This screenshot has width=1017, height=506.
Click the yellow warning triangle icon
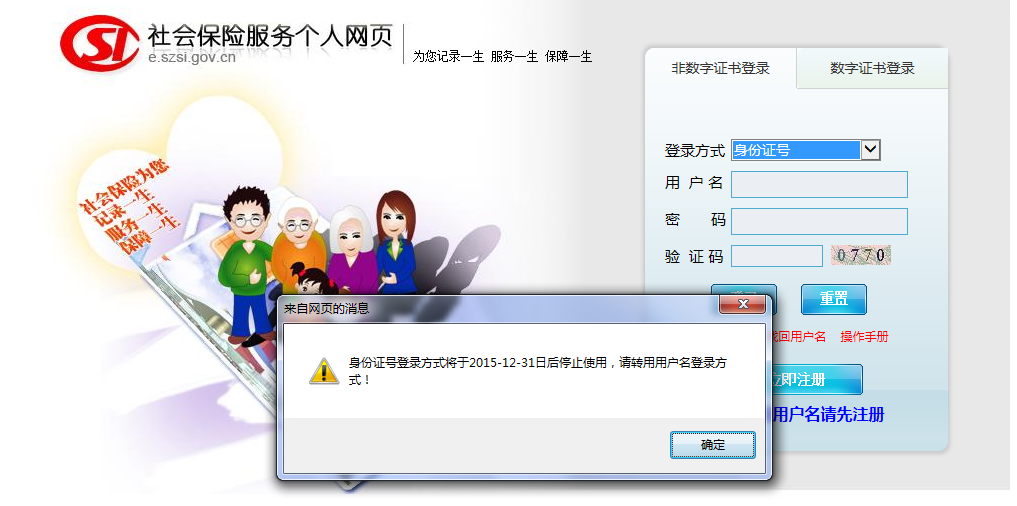[323, 370]
